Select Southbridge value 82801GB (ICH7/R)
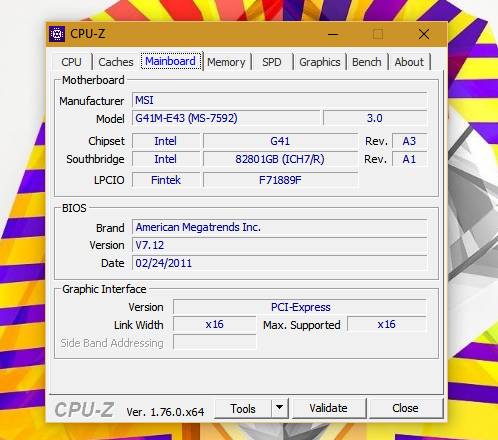 280,159
